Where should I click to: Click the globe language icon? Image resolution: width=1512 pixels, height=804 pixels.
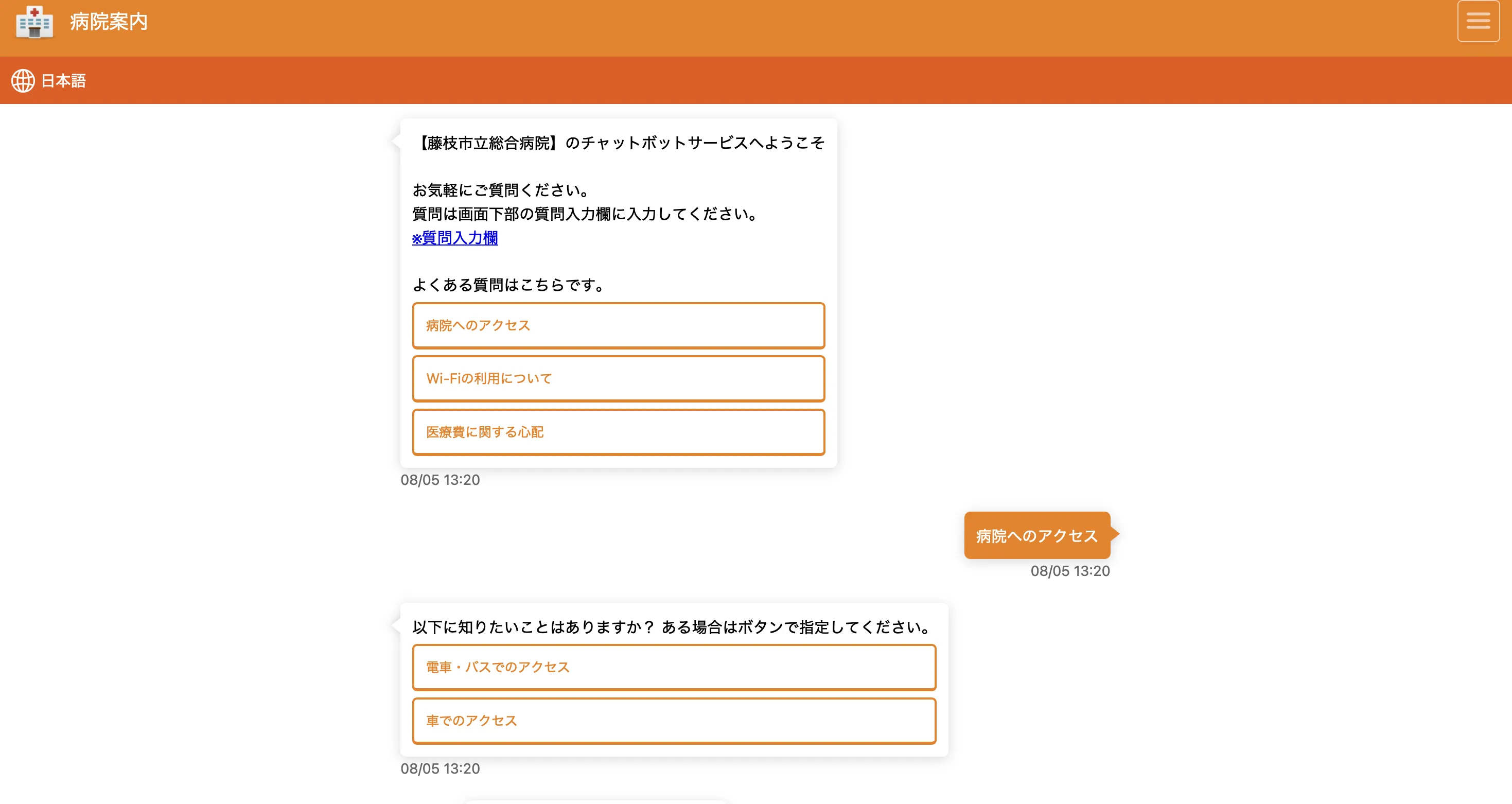click(x=23, y=80)
